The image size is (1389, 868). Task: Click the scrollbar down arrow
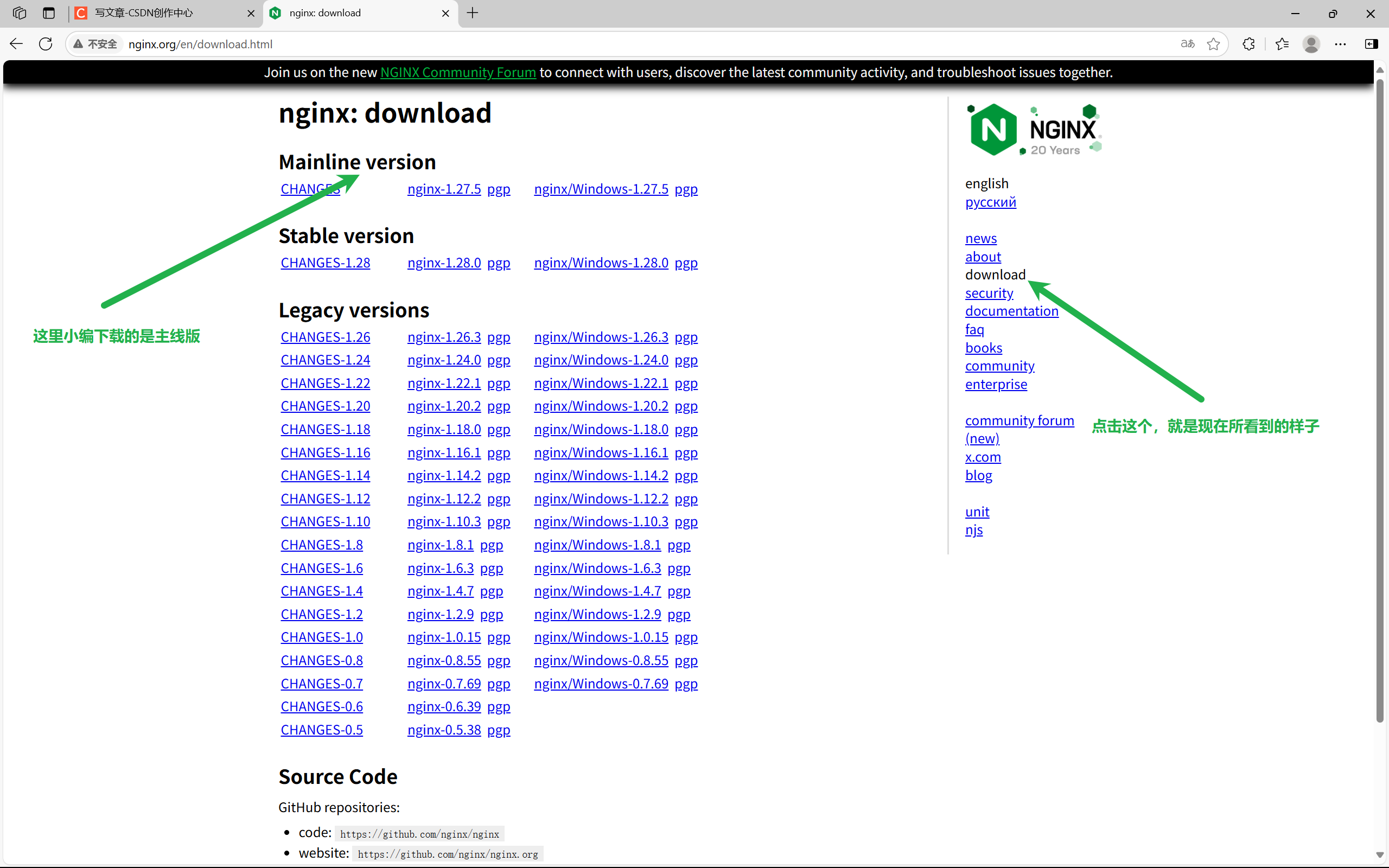coord(1380,855)
